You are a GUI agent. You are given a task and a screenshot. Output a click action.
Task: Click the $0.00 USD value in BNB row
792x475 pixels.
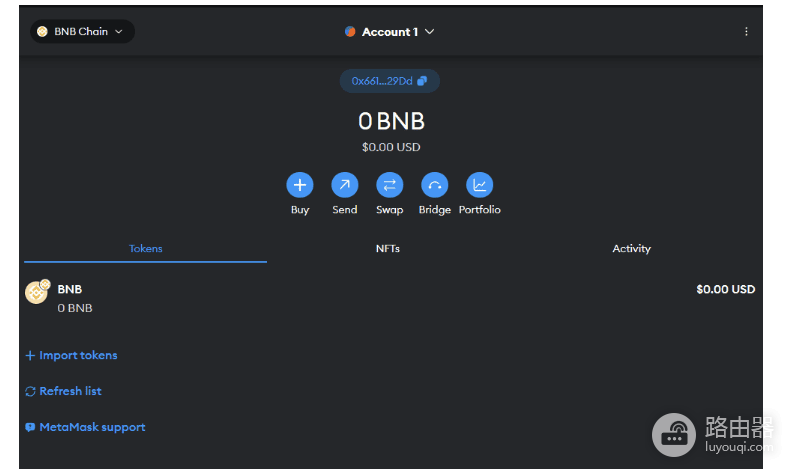tap(725, 289)
